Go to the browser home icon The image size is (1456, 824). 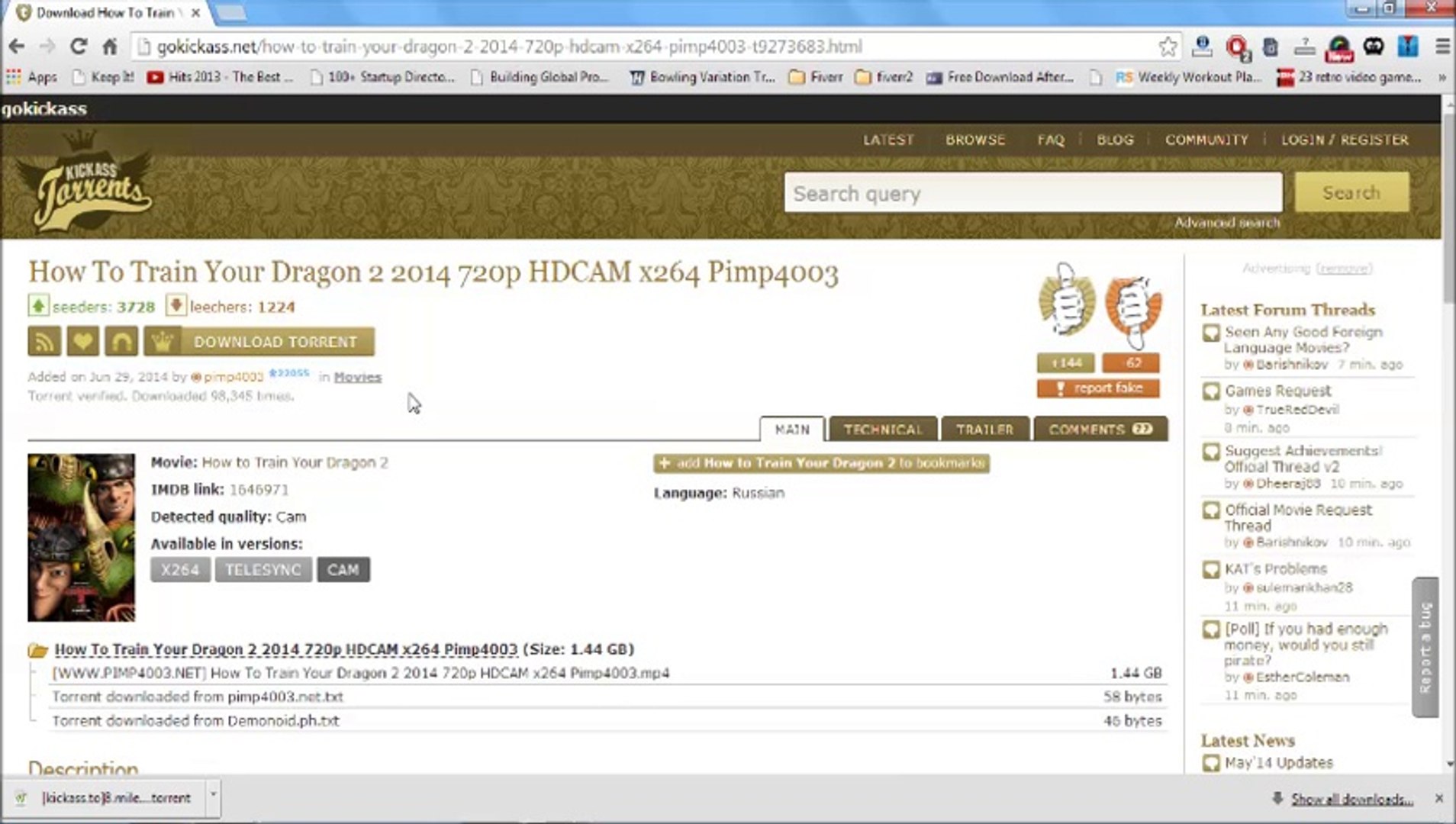point(110,47)
